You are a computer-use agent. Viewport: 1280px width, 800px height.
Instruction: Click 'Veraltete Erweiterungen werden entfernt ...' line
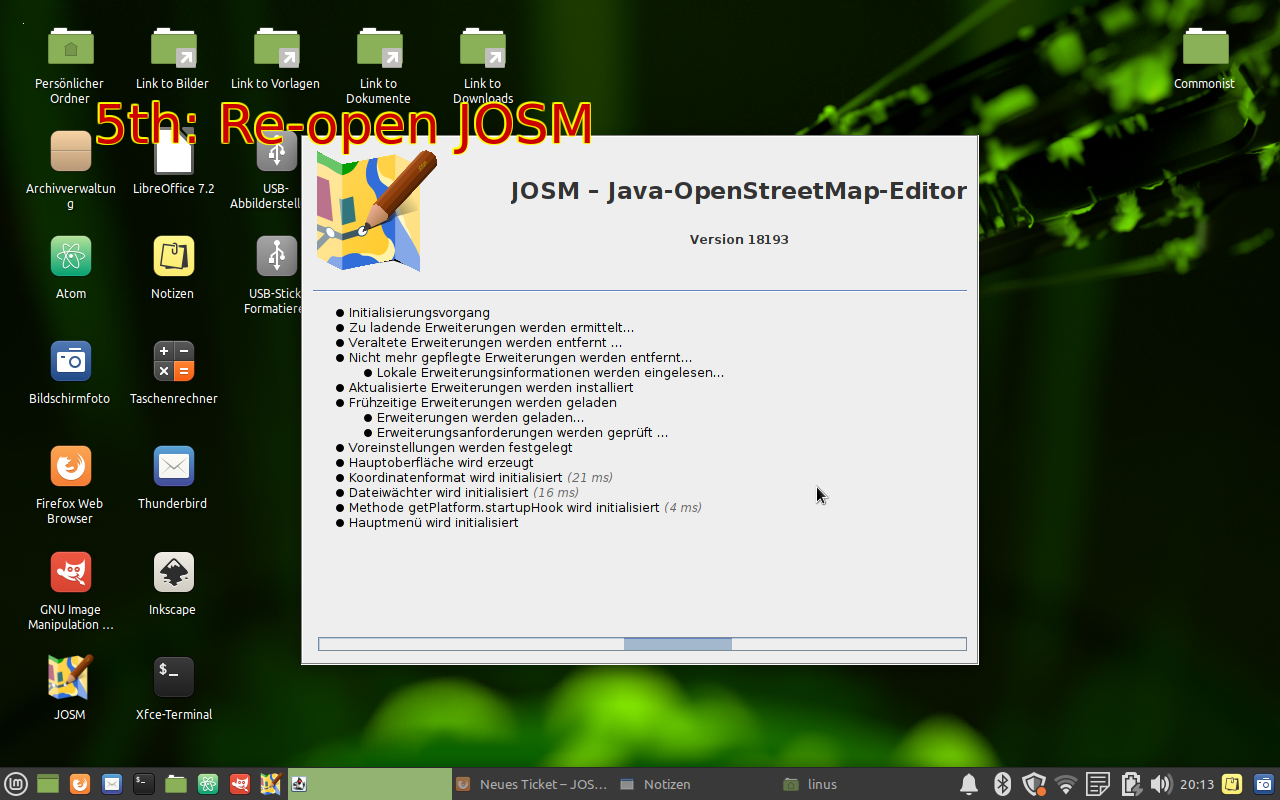485,343
